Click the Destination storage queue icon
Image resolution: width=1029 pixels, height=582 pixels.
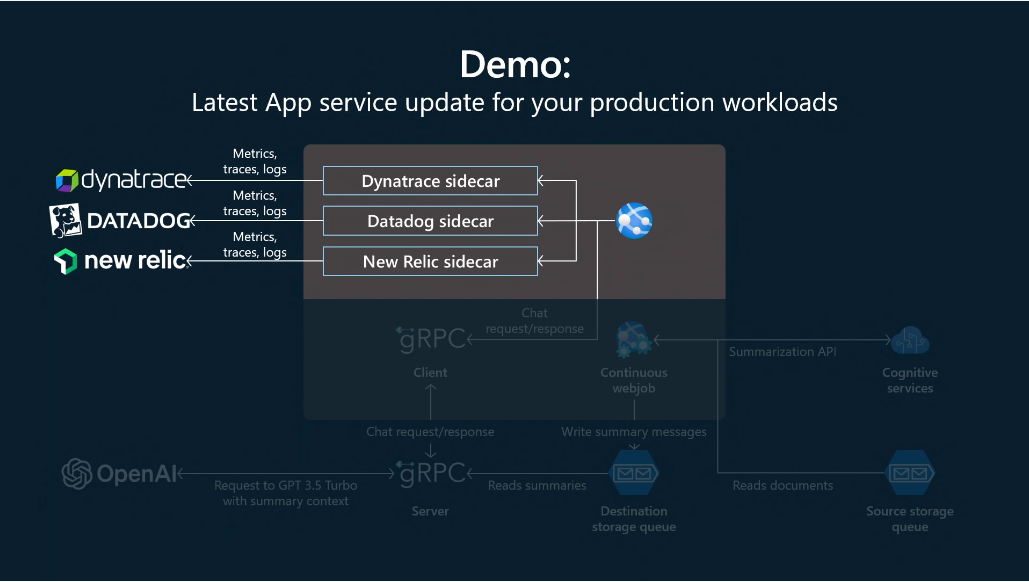(634, 472)
